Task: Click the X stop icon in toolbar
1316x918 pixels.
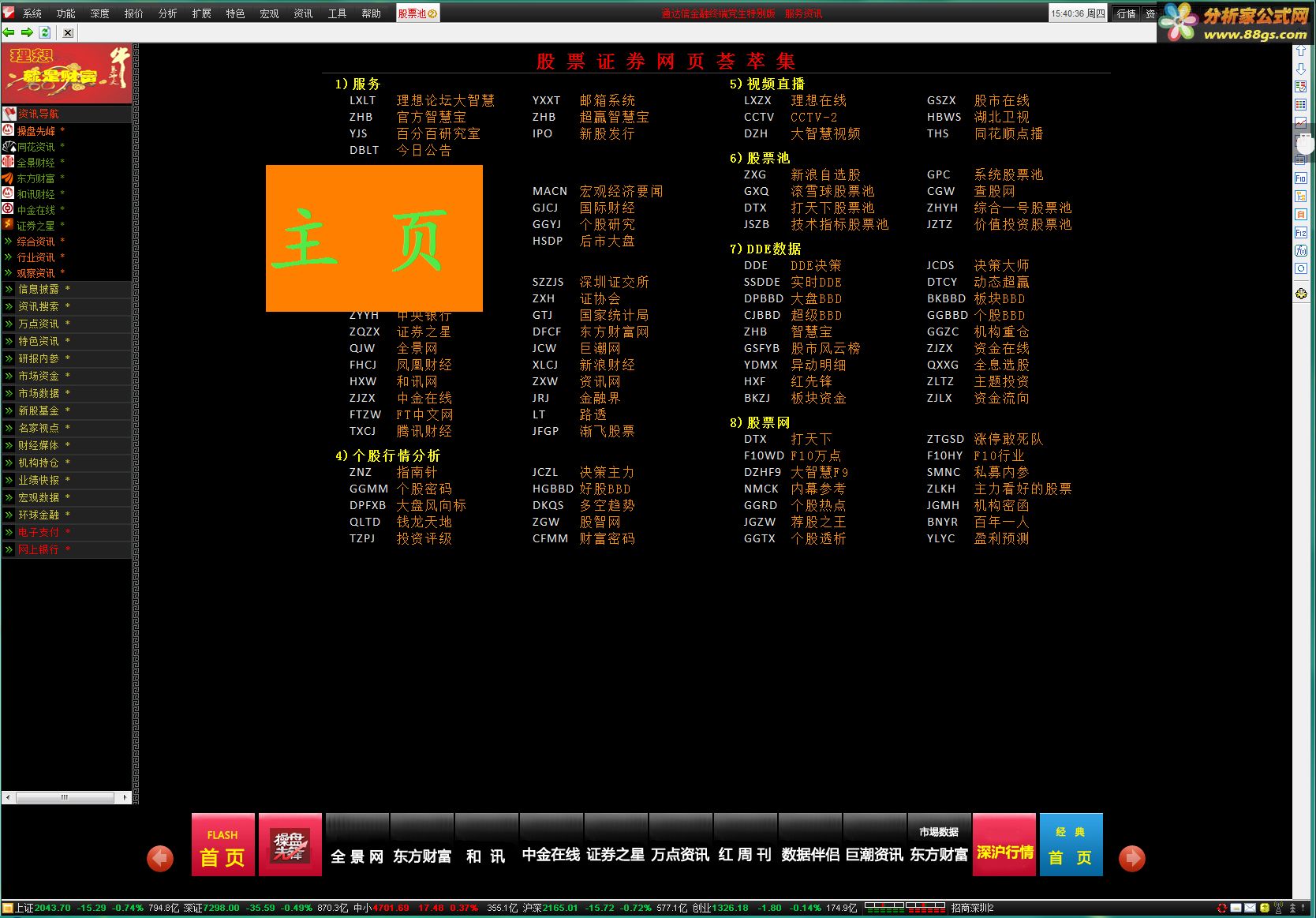Action: click(x=68, y=32)
